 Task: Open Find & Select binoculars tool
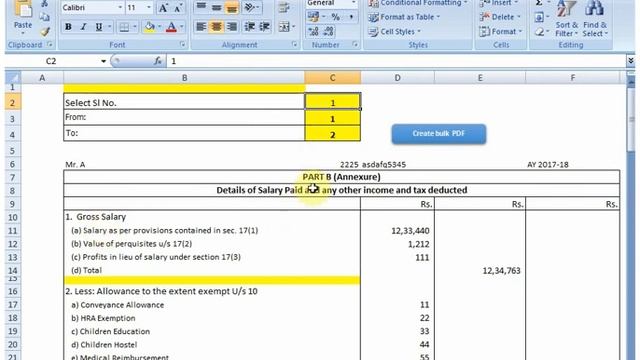[x=594, y=19]
